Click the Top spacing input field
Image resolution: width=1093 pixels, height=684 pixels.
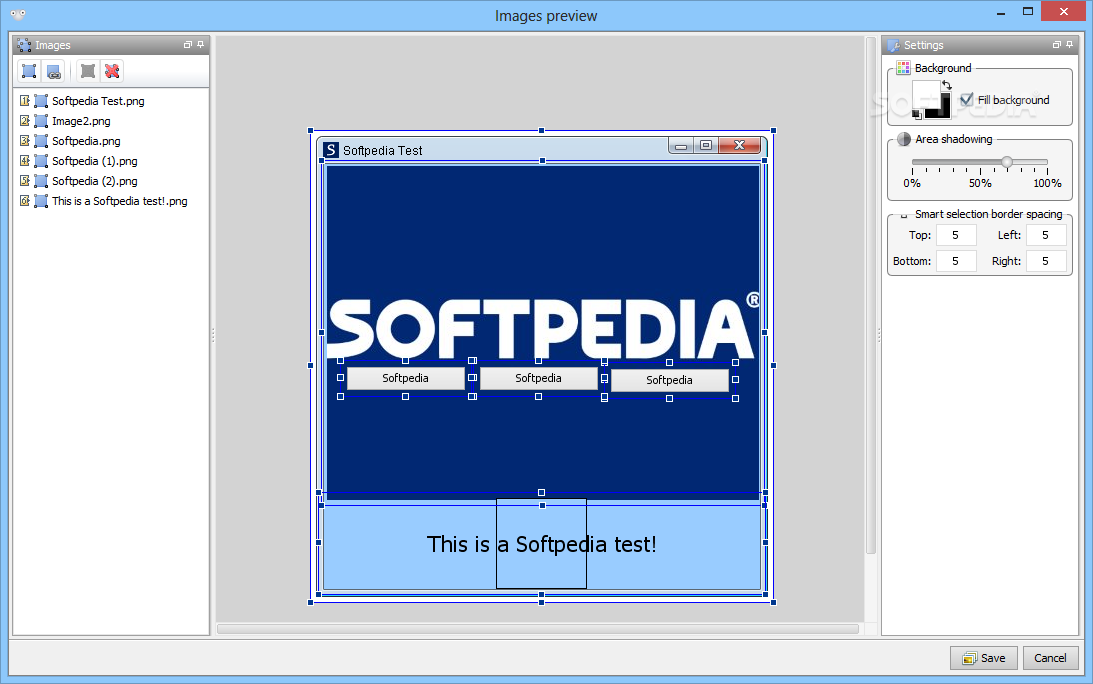(956, 235)
